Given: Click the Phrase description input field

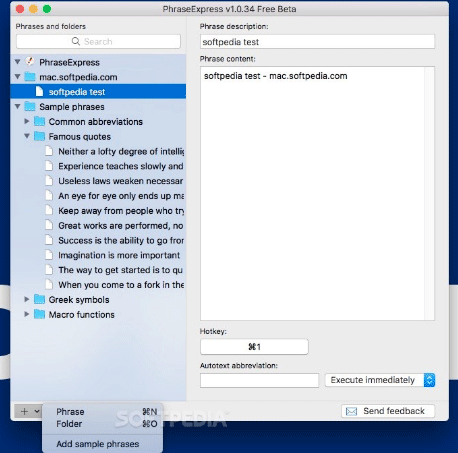Looking at the screenshot, I should [x=317, y=42].
